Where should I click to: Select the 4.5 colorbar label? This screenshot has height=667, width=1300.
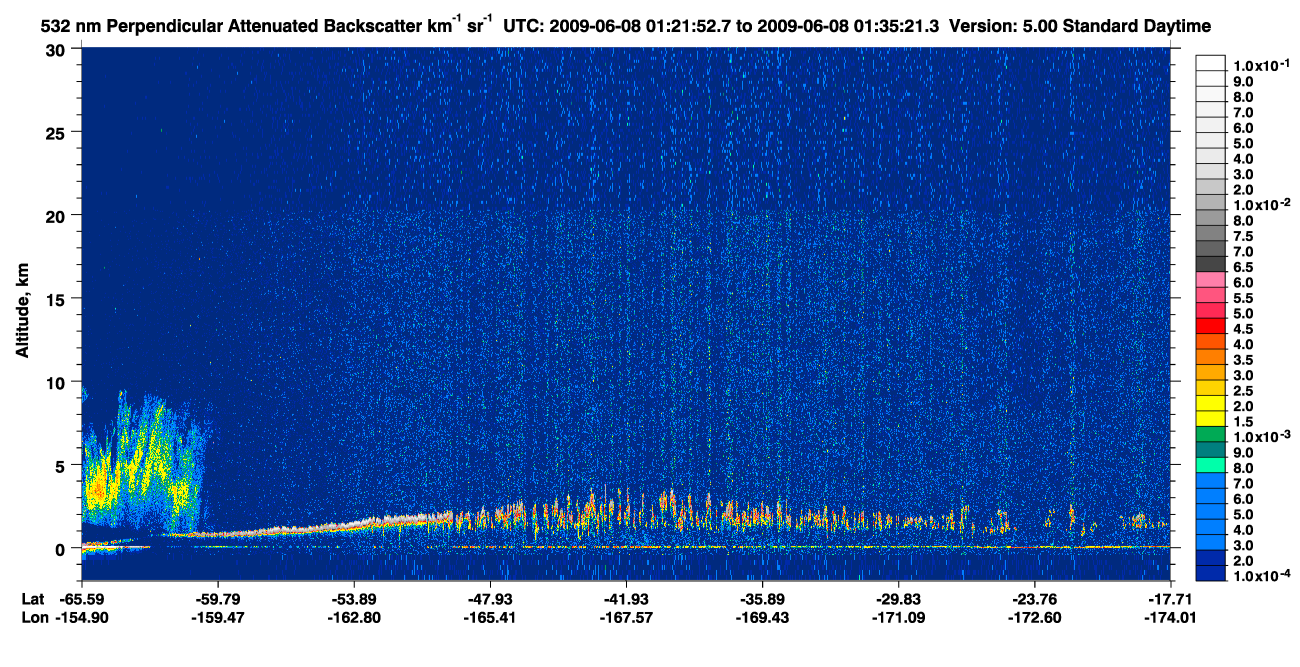click(x=1245, y=329)
